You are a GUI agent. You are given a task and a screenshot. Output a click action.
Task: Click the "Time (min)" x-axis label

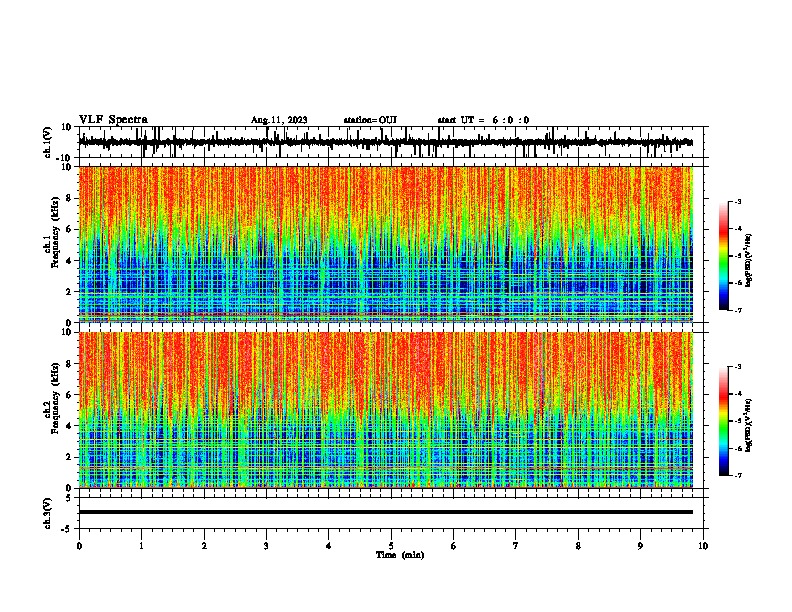click(x=400, y=555)
